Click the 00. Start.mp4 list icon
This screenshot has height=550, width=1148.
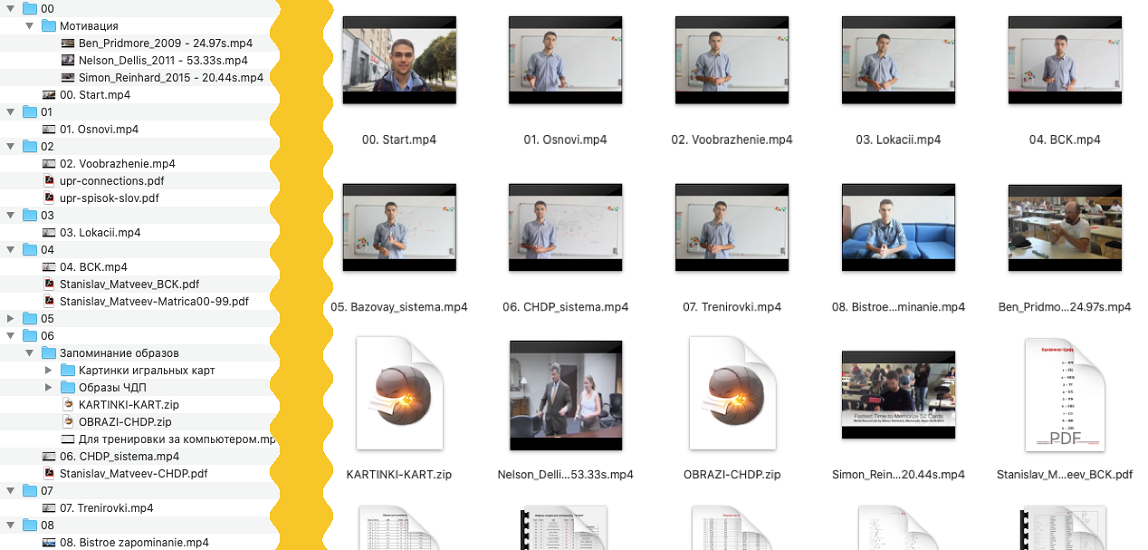pos(48,94)
